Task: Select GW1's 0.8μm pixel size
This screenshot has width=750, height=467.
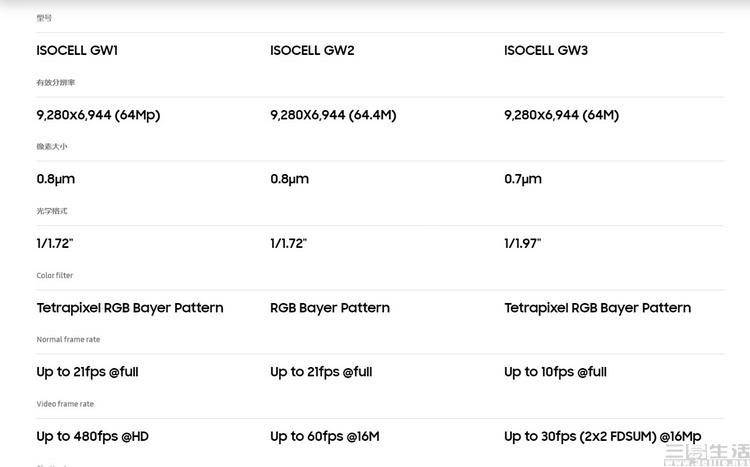Action: (56, 179)
